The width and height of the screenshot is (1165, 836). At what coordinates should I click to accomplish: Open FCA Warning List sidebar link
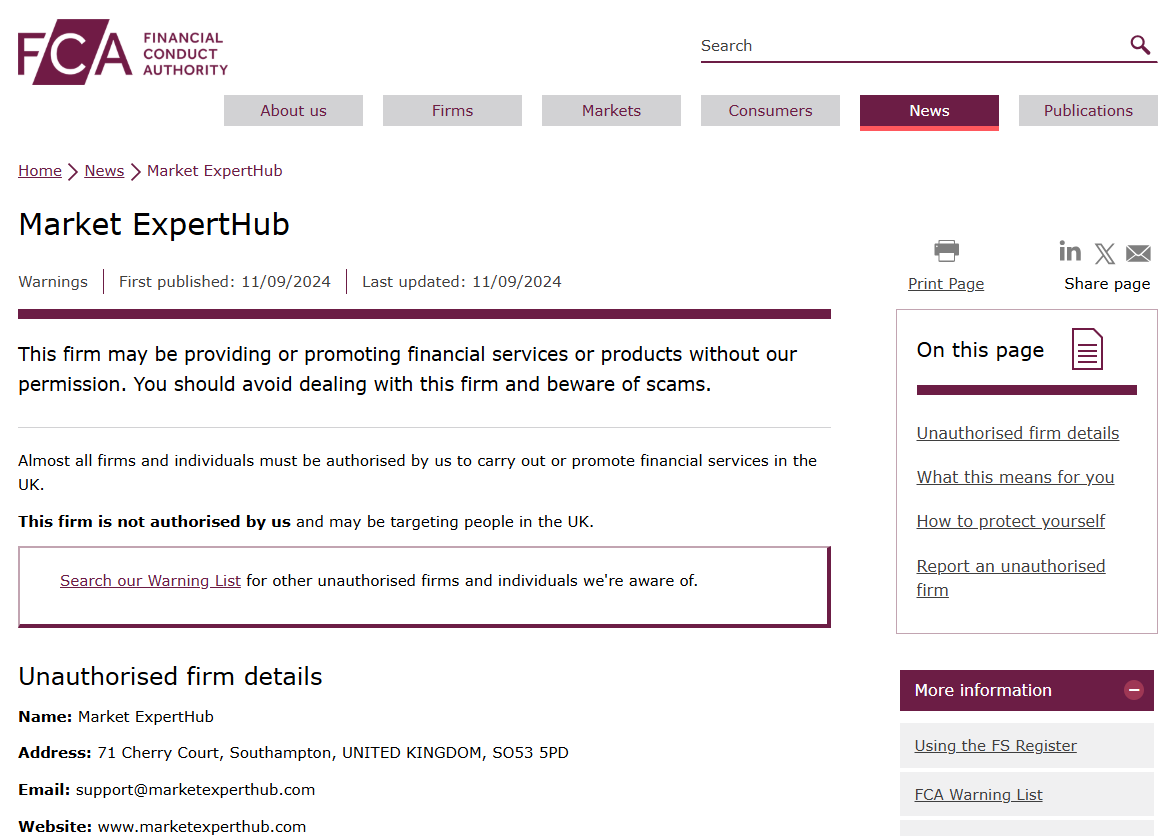pyautogui.click(x=978, y=794)
